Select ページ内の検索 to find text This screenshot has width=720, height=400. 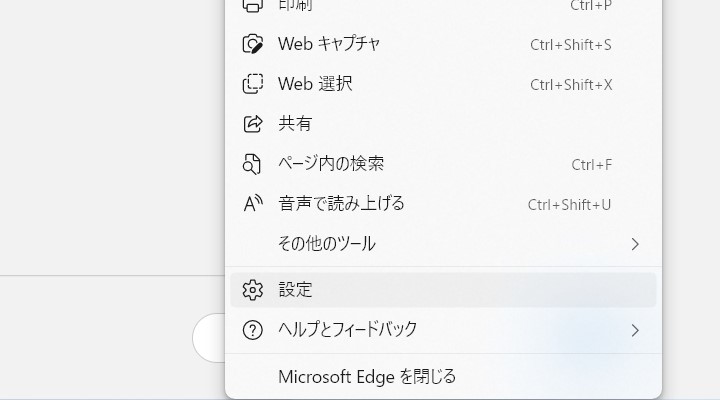coord(331,164)
